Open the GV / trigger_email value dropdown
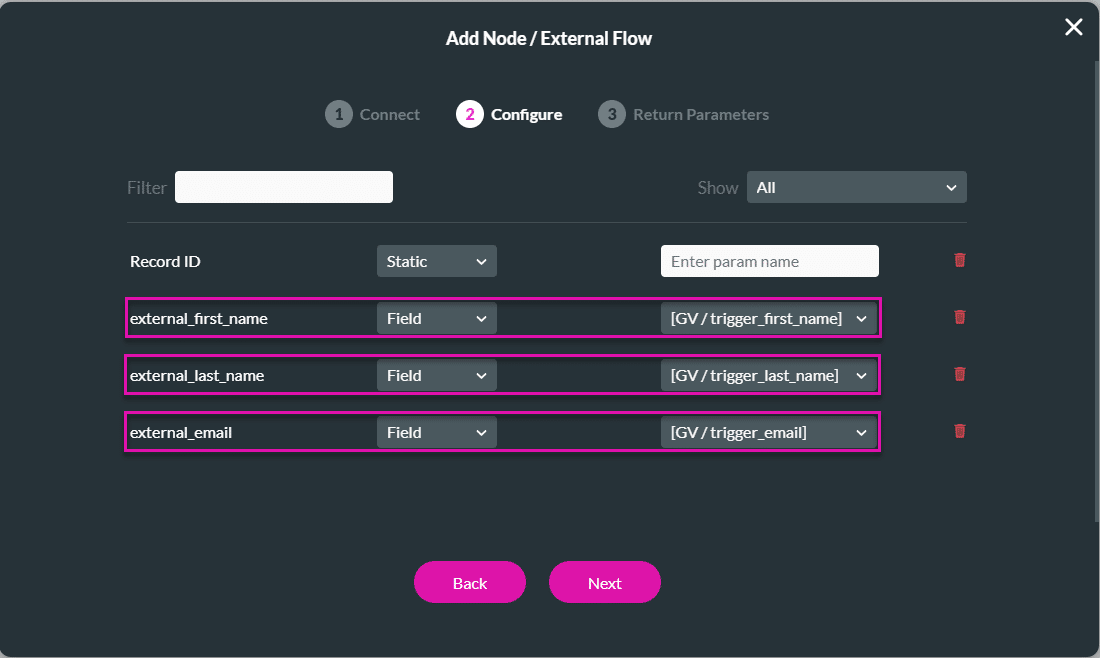 tap(768, 431)
